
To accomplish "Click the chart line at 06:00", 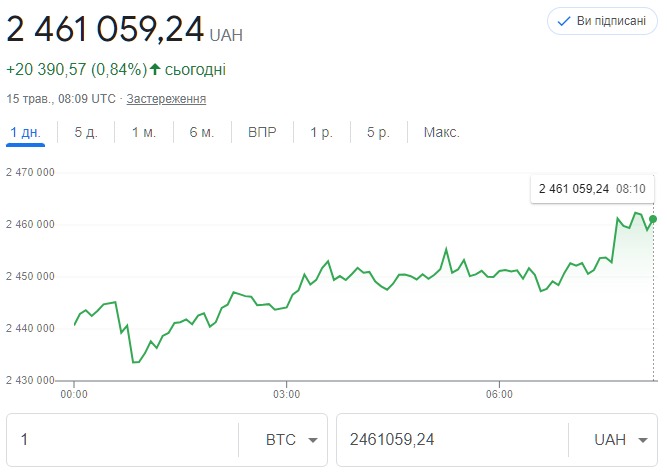I will click(500, 271).
